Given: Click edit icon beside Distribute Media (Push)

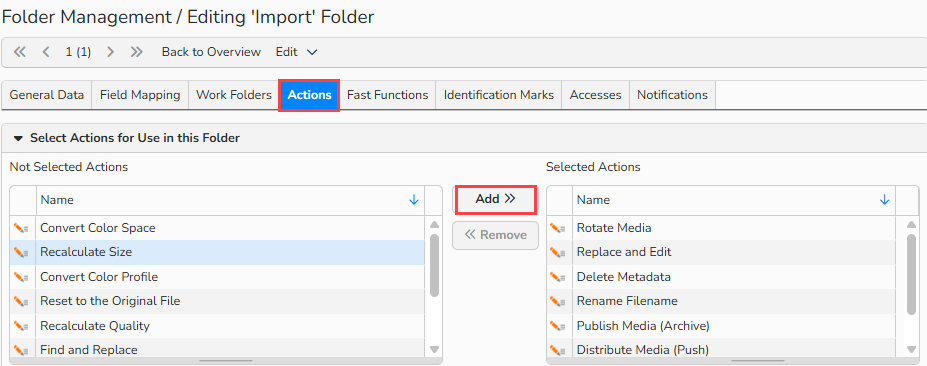Looking at the screenshot, I should coord(558,350).
